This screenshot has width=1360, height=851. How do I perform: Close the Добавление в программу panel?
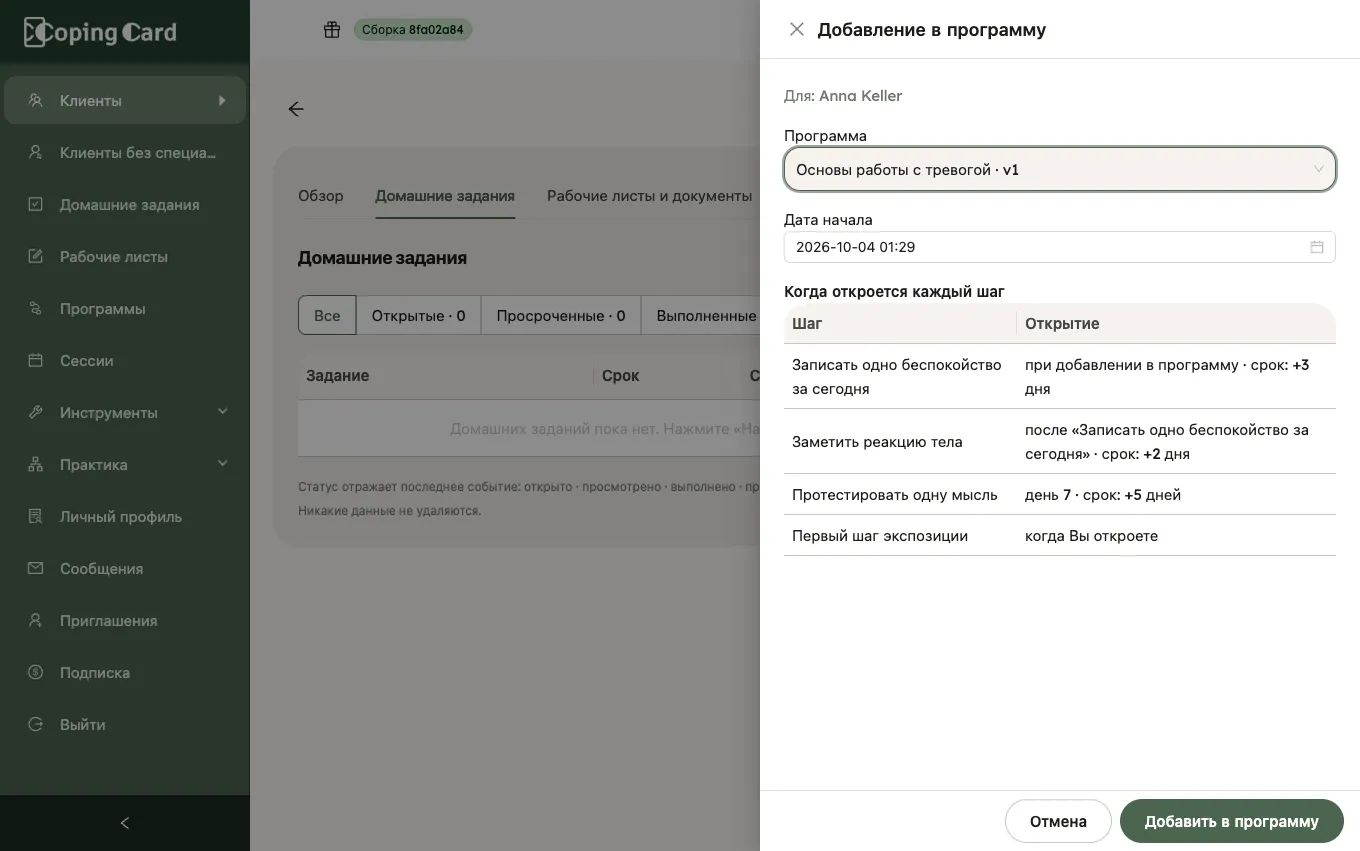(797, 30)
